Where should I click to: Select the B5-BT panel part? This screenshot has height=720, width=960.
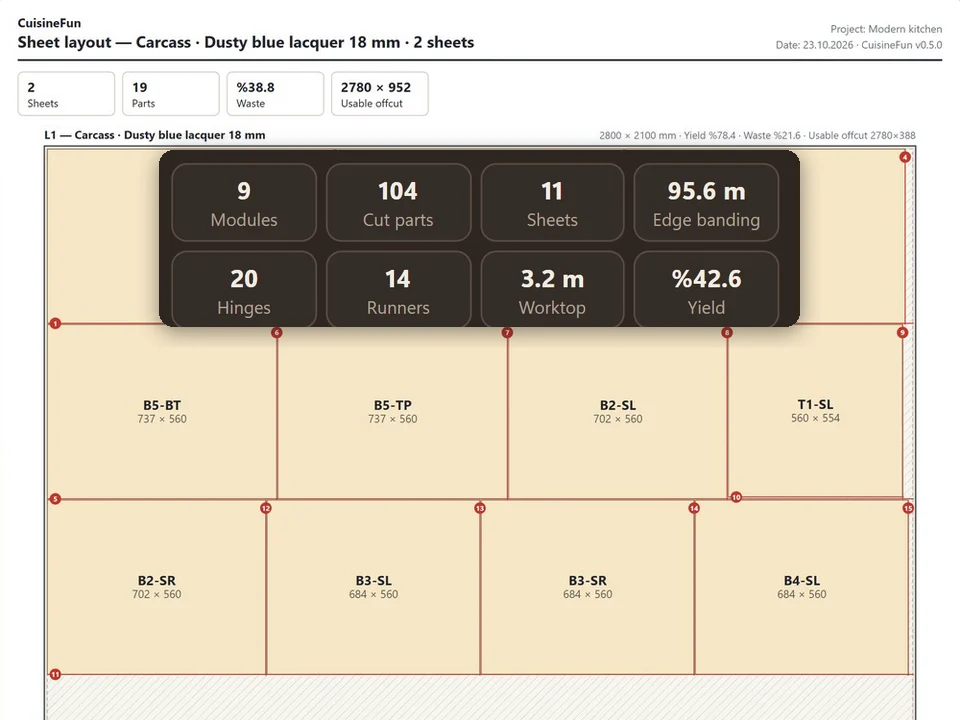tap(162, 411)
